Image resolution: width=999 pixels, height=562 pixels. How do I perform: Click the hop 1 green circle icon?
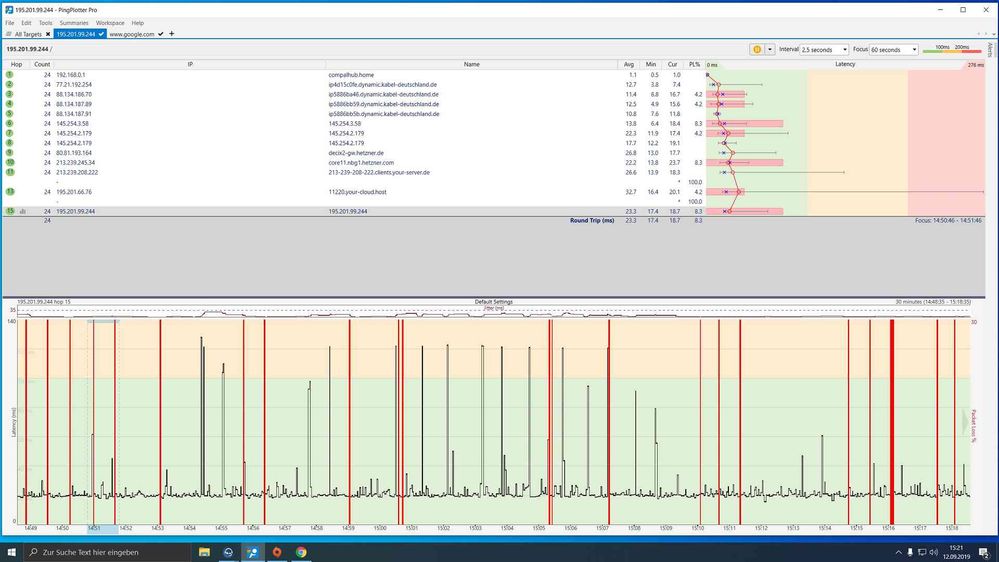[10, 75]
